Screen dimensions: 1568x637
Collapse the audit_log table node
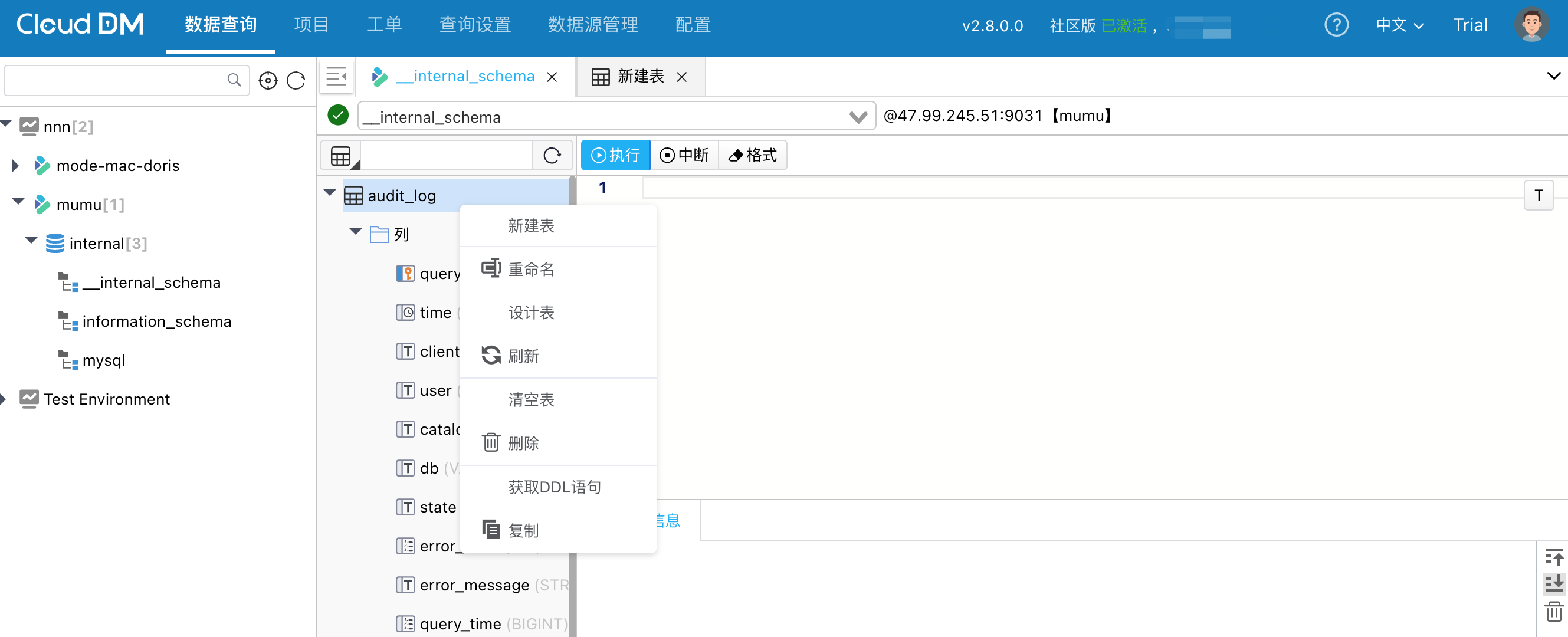[x=330, y=193]
